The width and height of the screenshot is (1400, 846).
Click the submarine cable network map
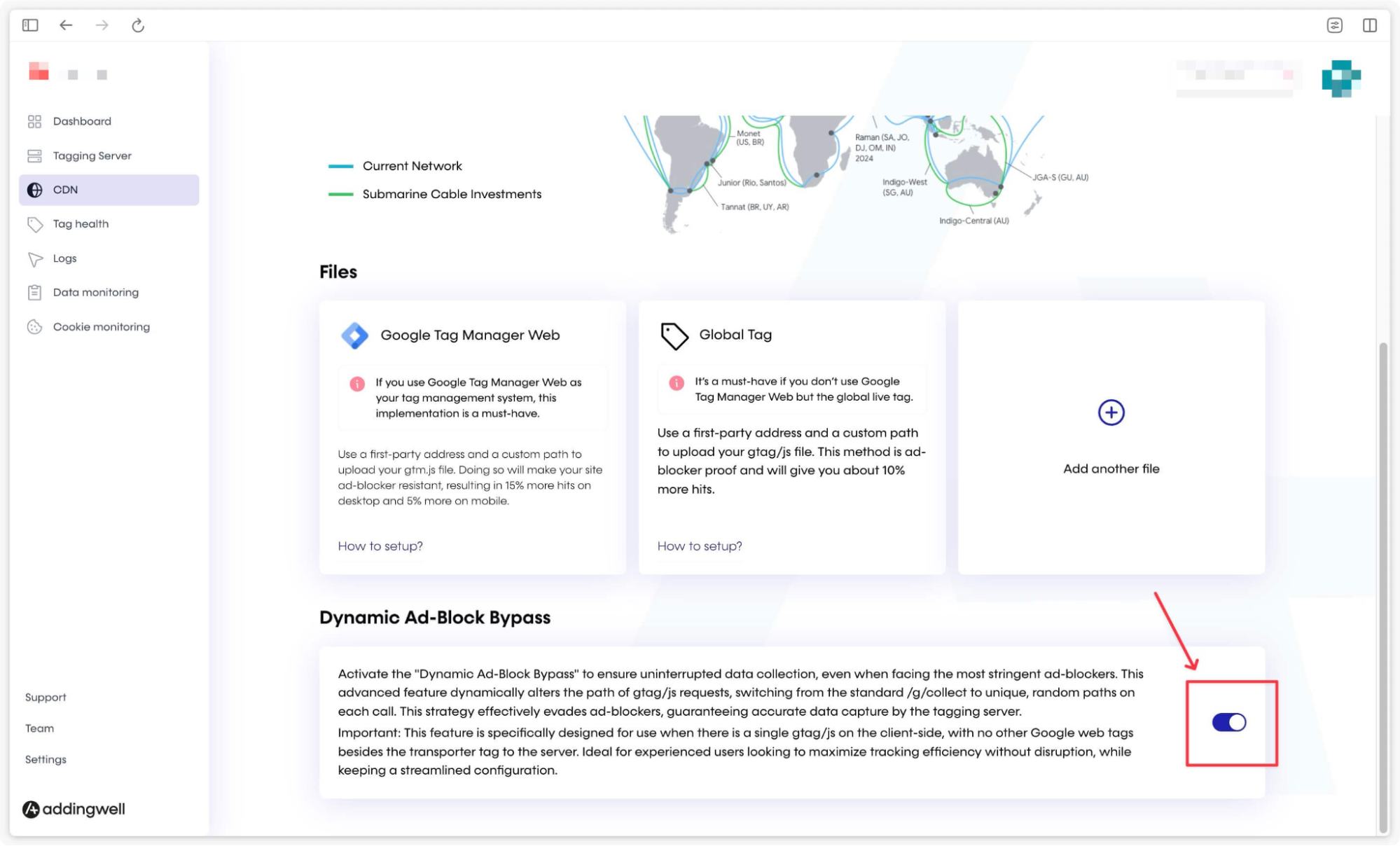856,174
